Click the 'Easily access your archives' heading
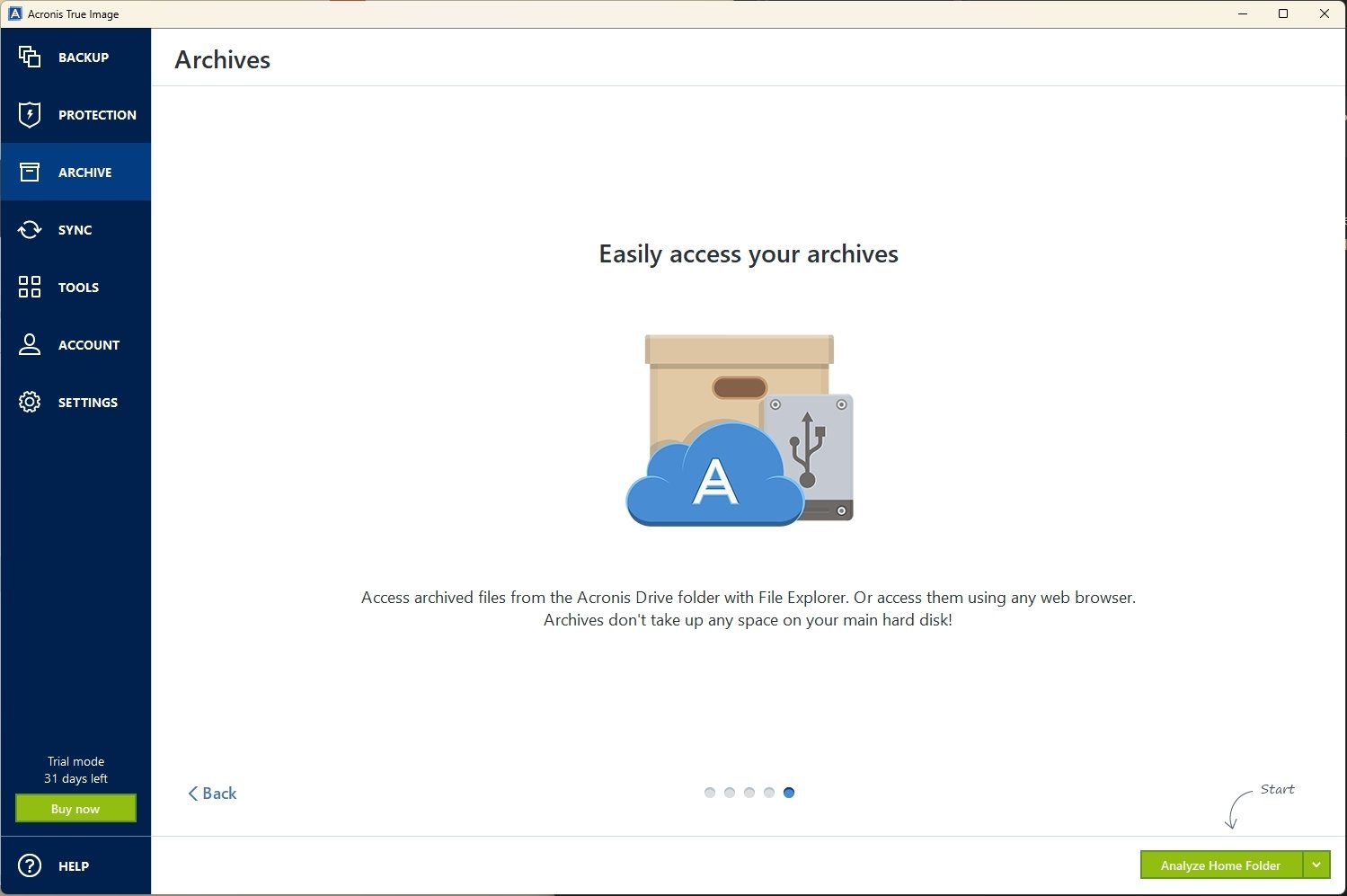The height and width of the screenshot is (896, 1347). 749,254
